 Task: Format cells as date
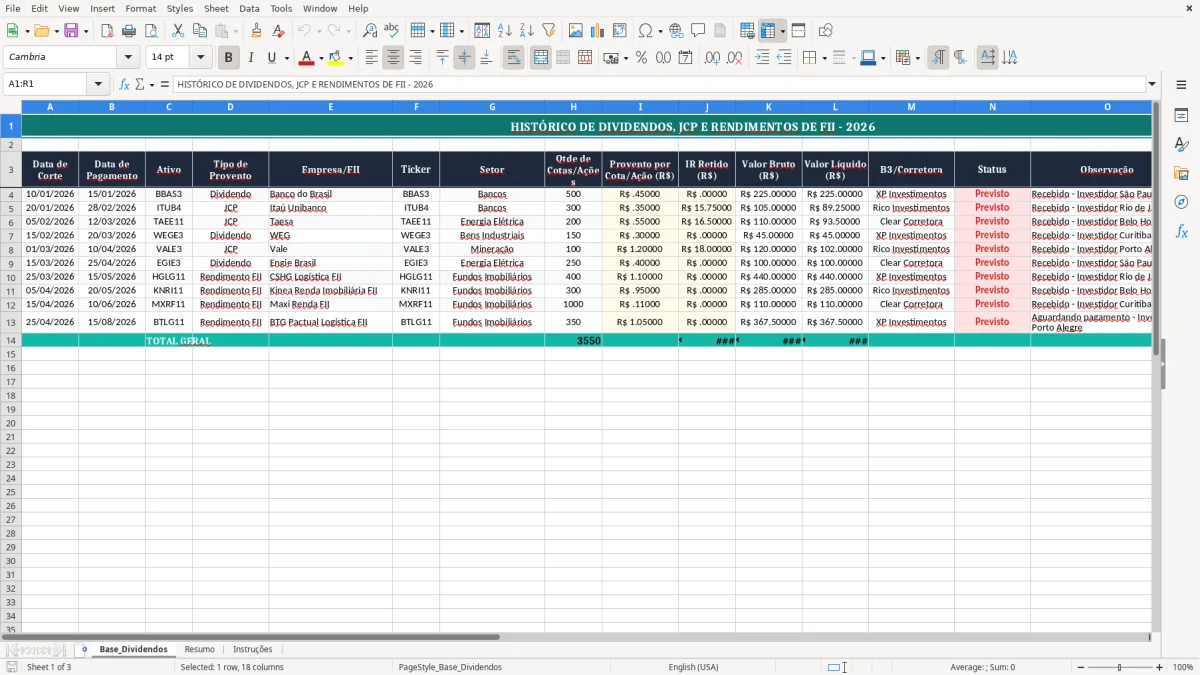[x=685, y=58]
